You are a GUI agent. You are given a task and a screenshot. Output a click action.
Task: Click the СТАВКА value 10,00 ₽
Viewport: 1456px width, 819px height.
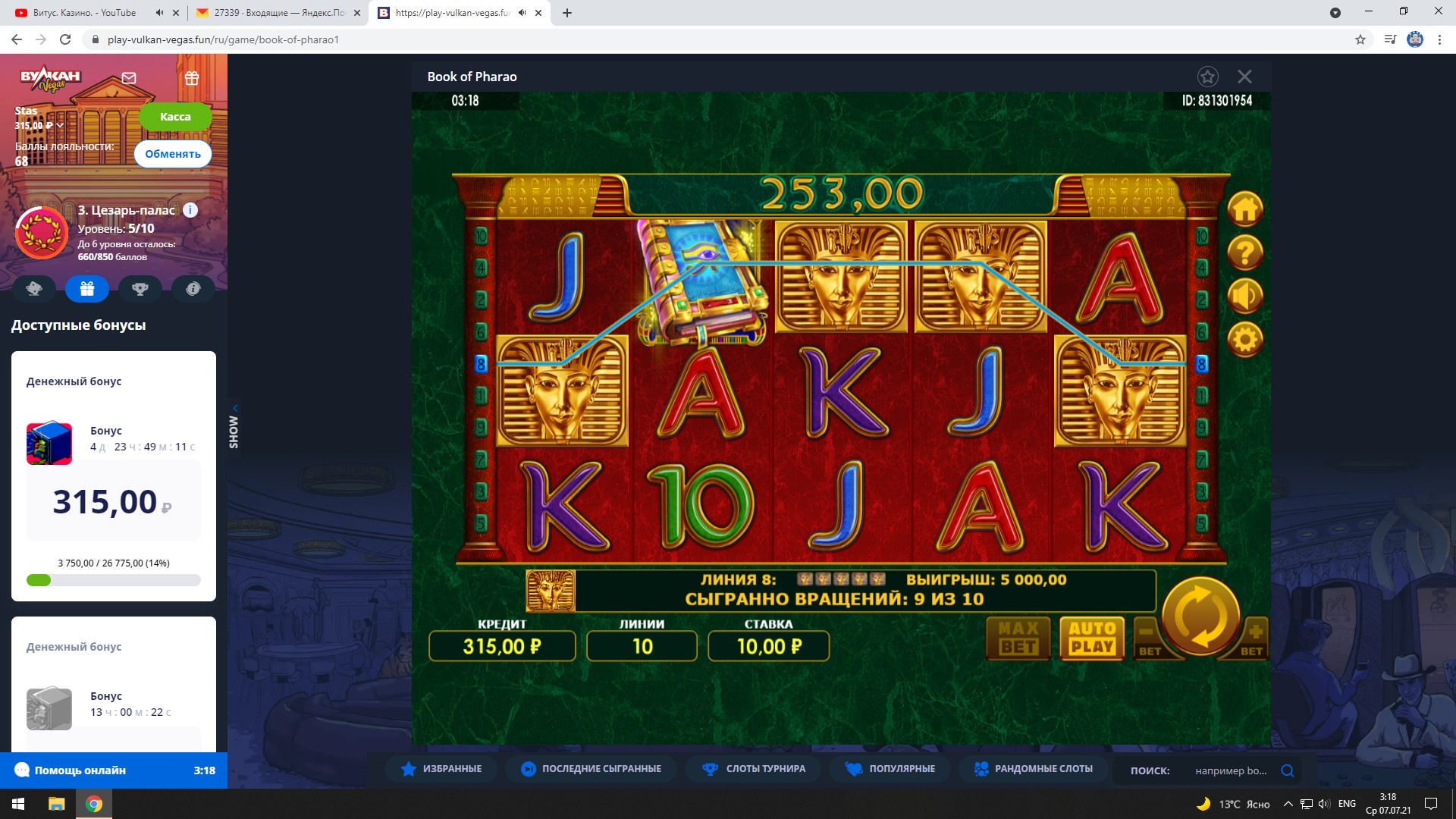(768, 646)
